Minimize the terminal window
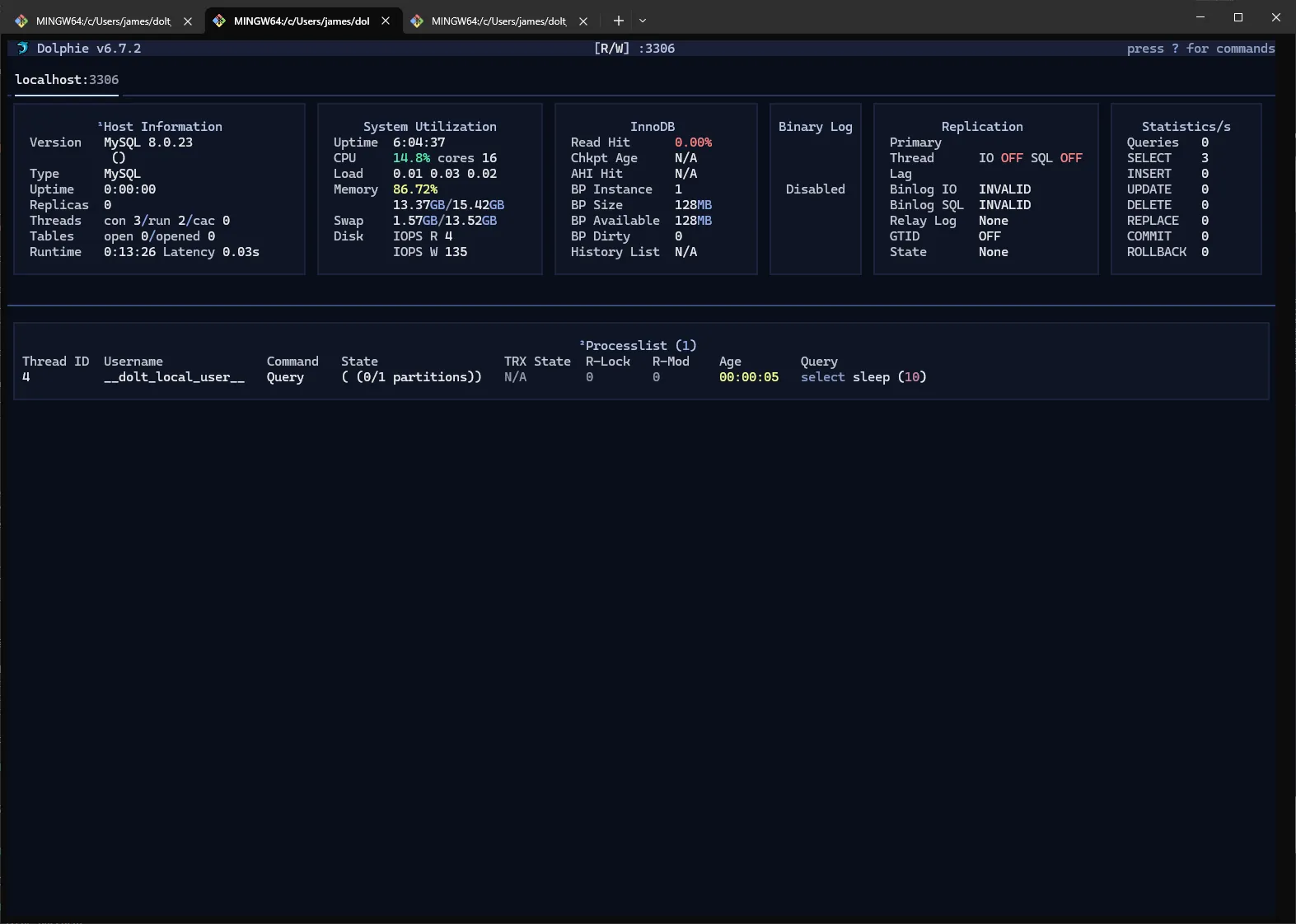This screenshot has width=1296, height=924. click(x=1200, y=17)
